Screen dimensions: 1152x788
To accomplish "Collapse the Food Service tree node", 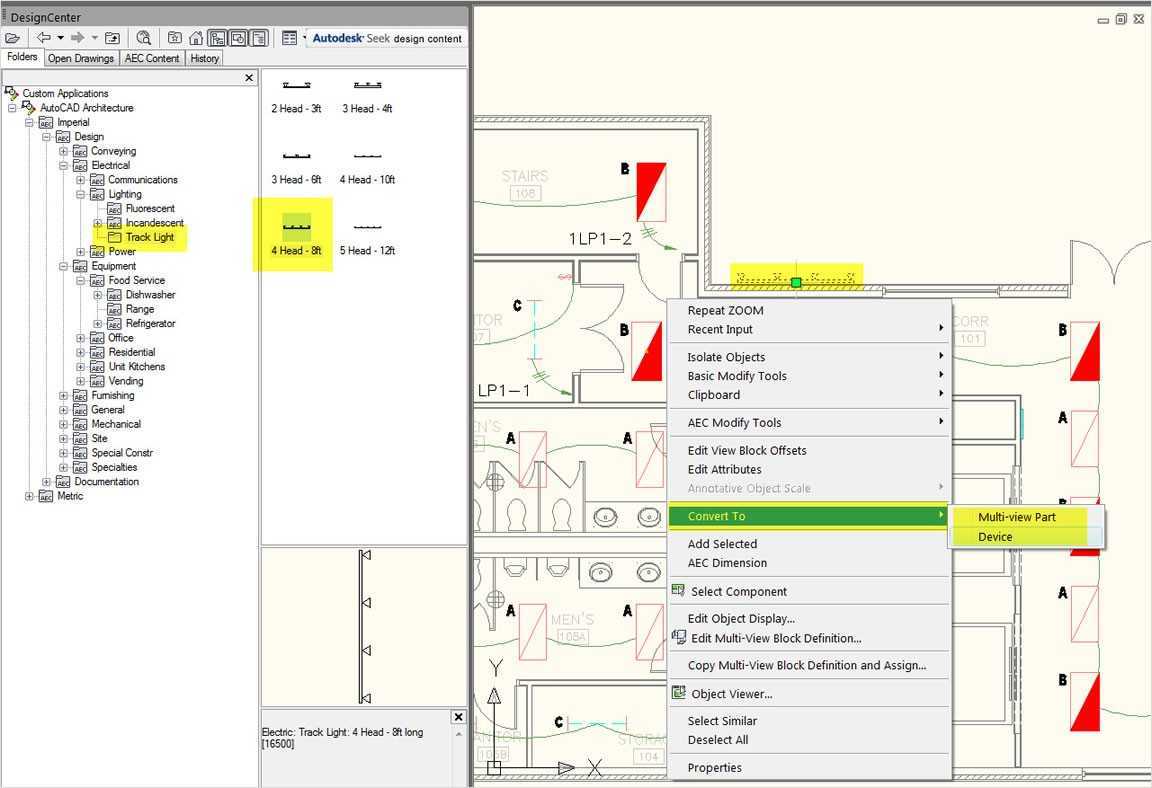I will click(x=81, y=281).
